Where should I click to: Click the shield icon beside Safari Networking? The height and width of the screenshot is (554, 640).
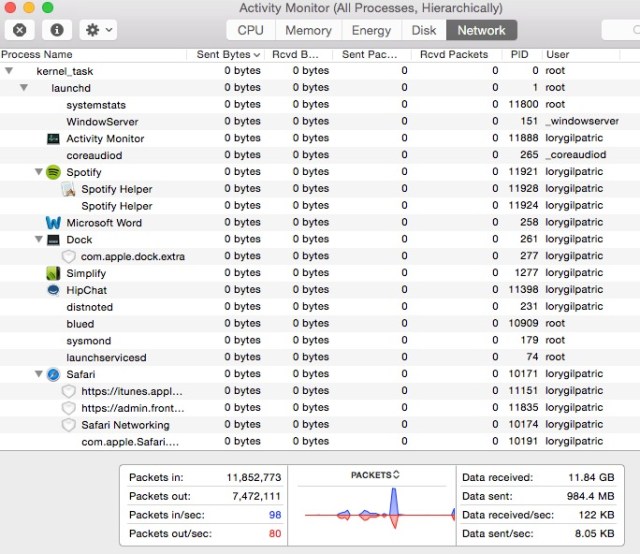[69, 425]
